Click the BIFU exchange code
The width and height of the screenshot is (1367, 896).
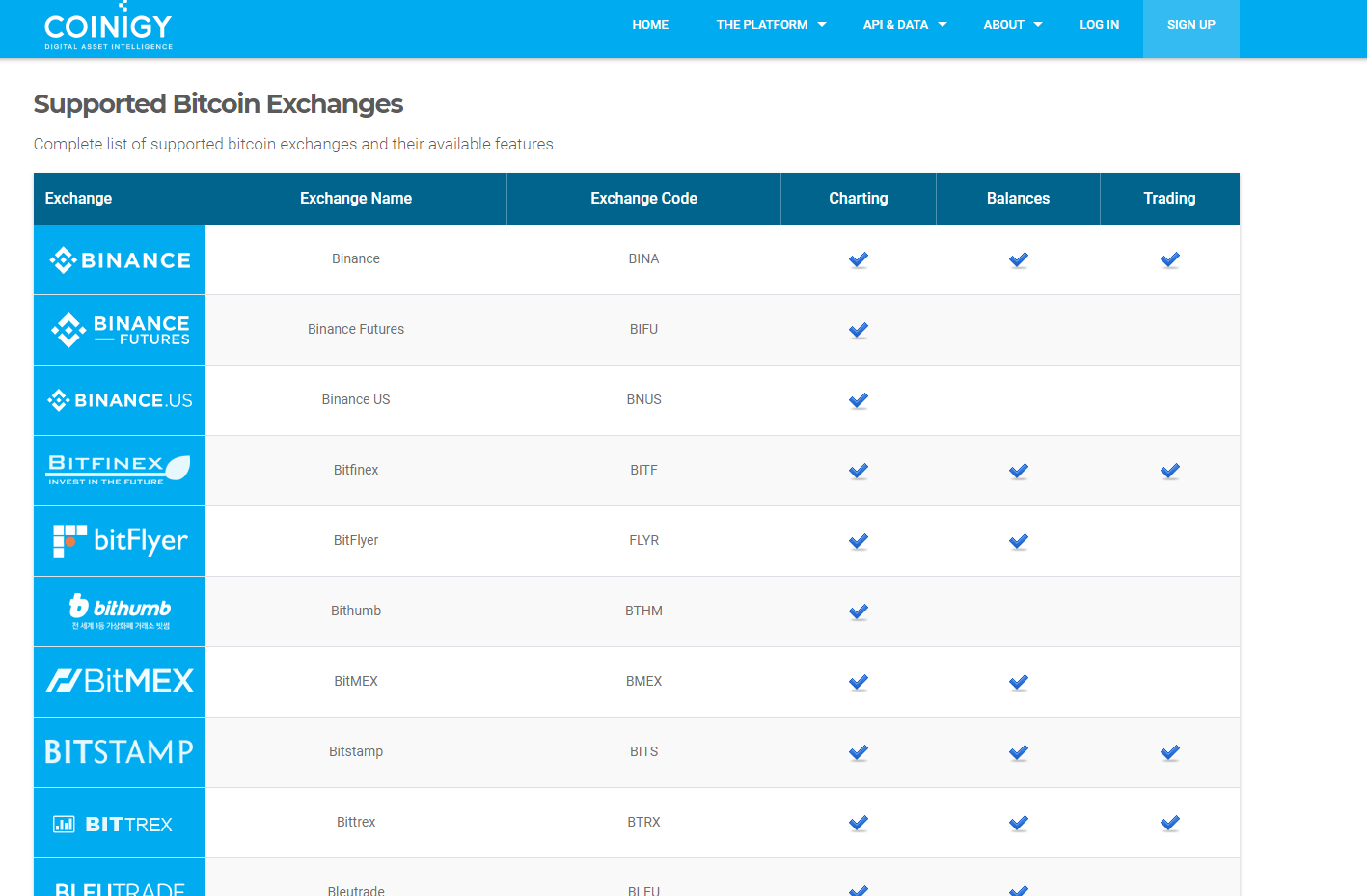(644, 330)
